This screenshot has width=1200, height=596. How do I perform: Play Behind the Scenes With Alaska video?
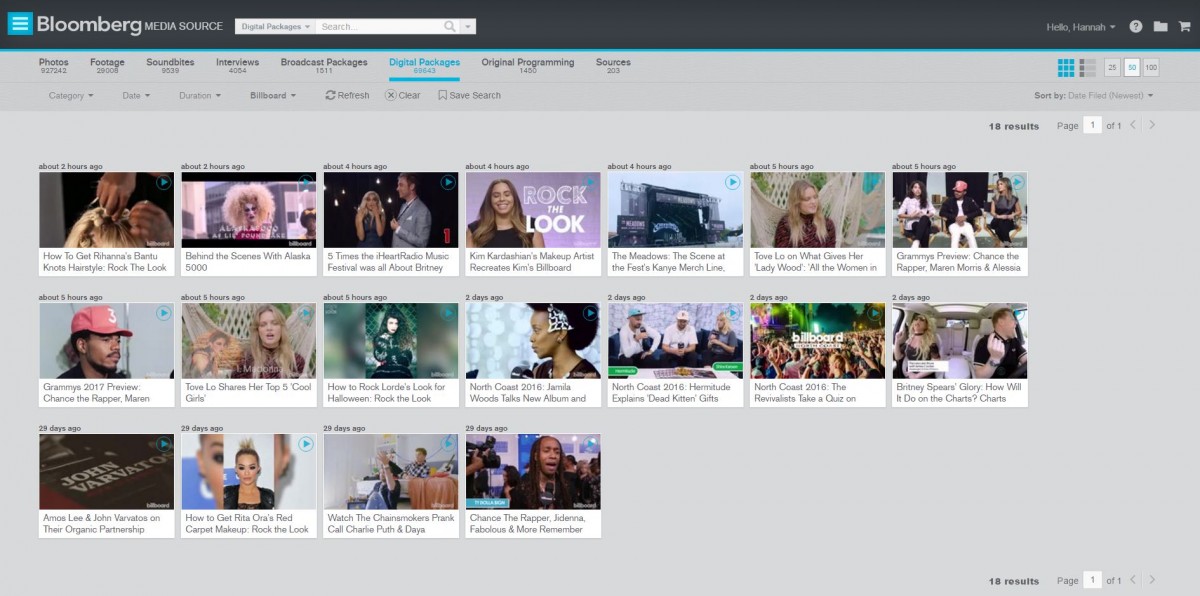pos(306,182)
